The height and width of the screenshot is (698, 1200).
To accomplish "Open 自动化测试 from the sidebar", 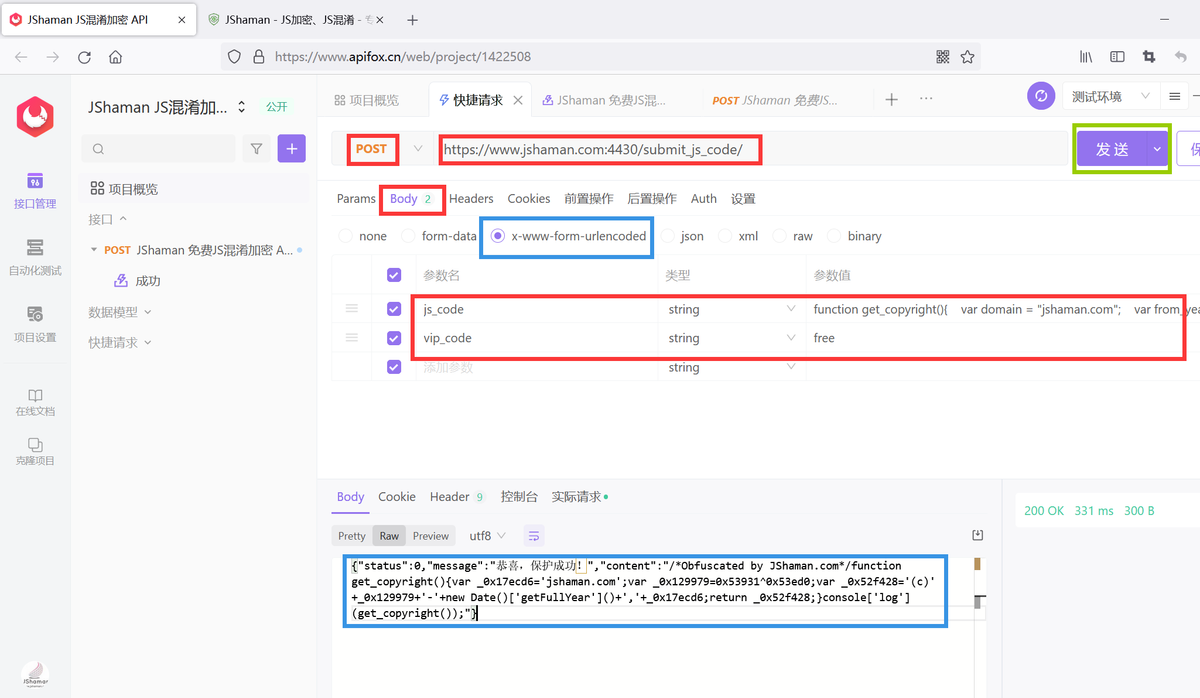I will pos(34,250).
